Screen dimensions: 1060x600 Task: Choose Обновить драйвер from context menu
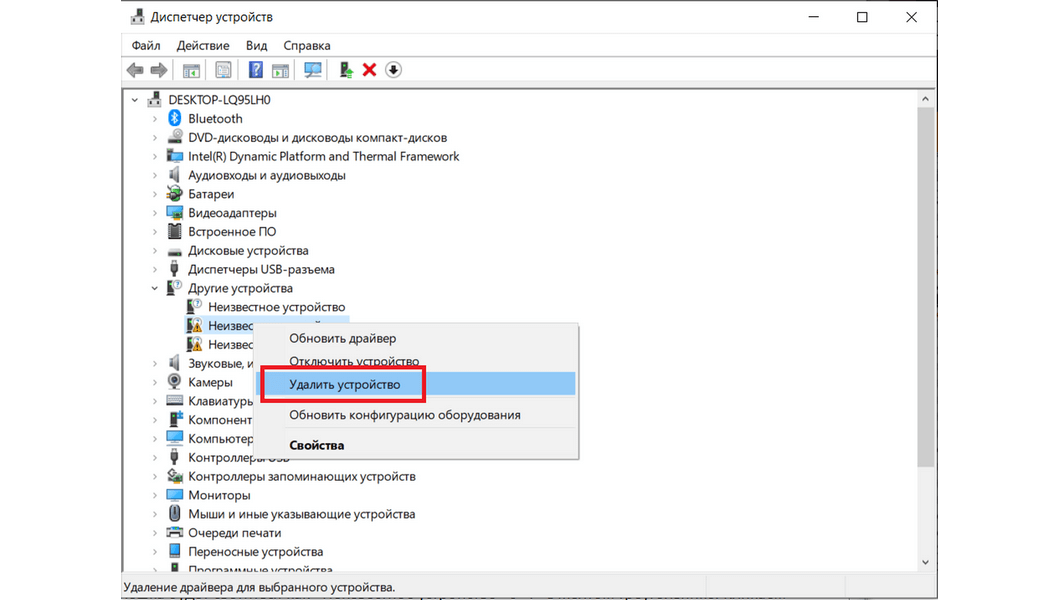(x=415, y=339)
